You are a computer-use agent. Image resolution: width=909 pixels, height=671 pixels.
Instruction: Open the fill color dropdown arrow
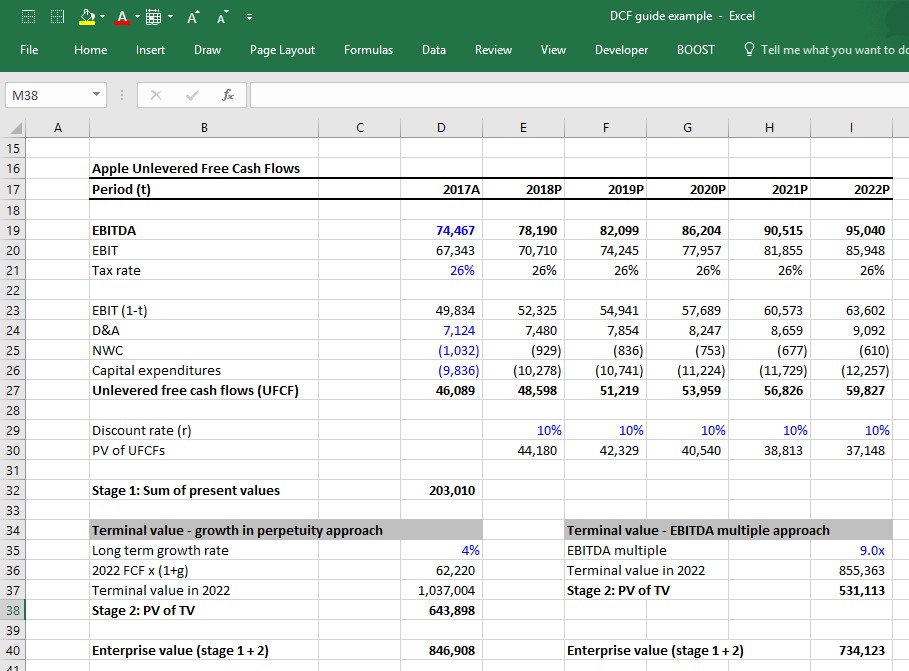(x=103, y=16)
